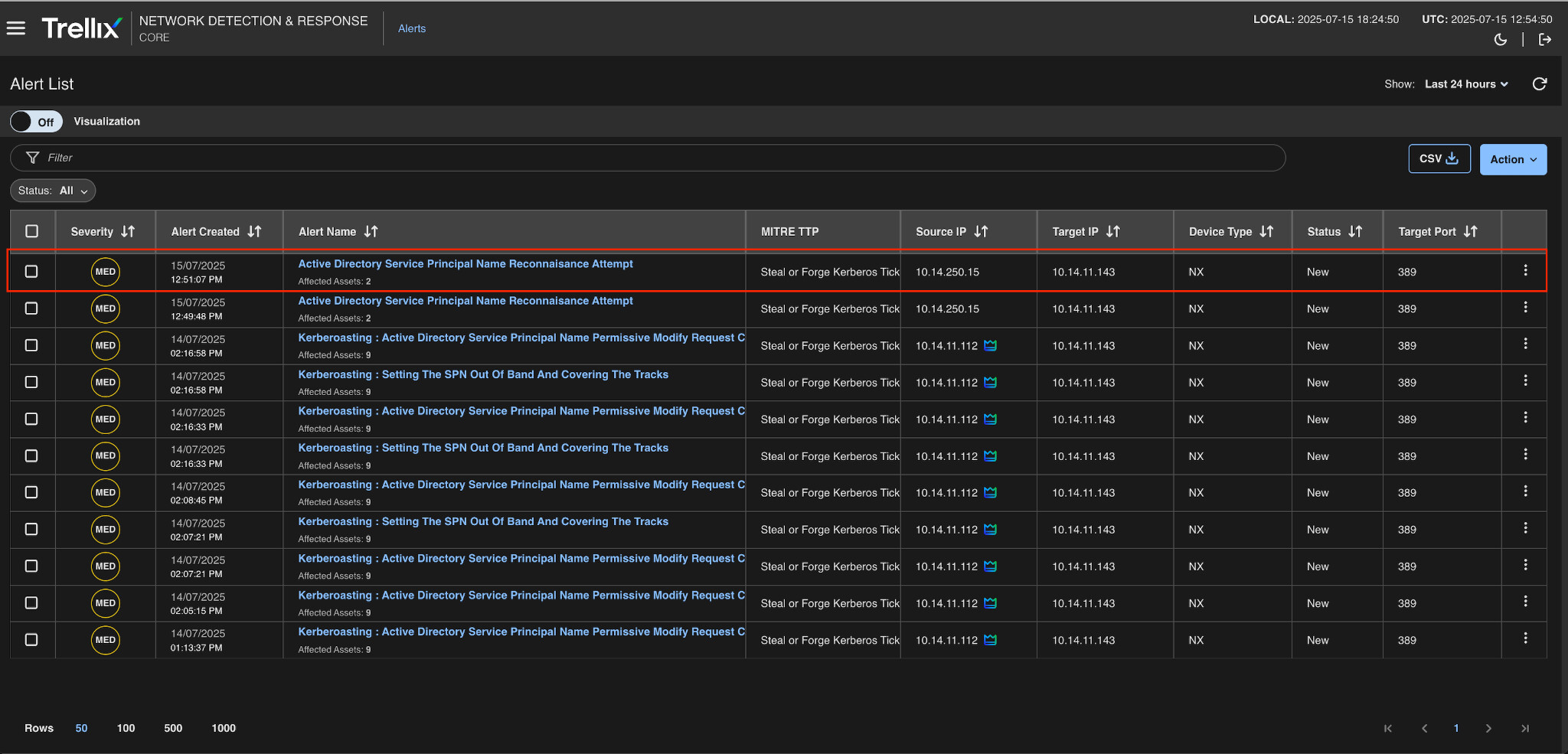This screenshot has width=1568, height=754.
Task: Go to next page of alerts
Action: 1488,729
